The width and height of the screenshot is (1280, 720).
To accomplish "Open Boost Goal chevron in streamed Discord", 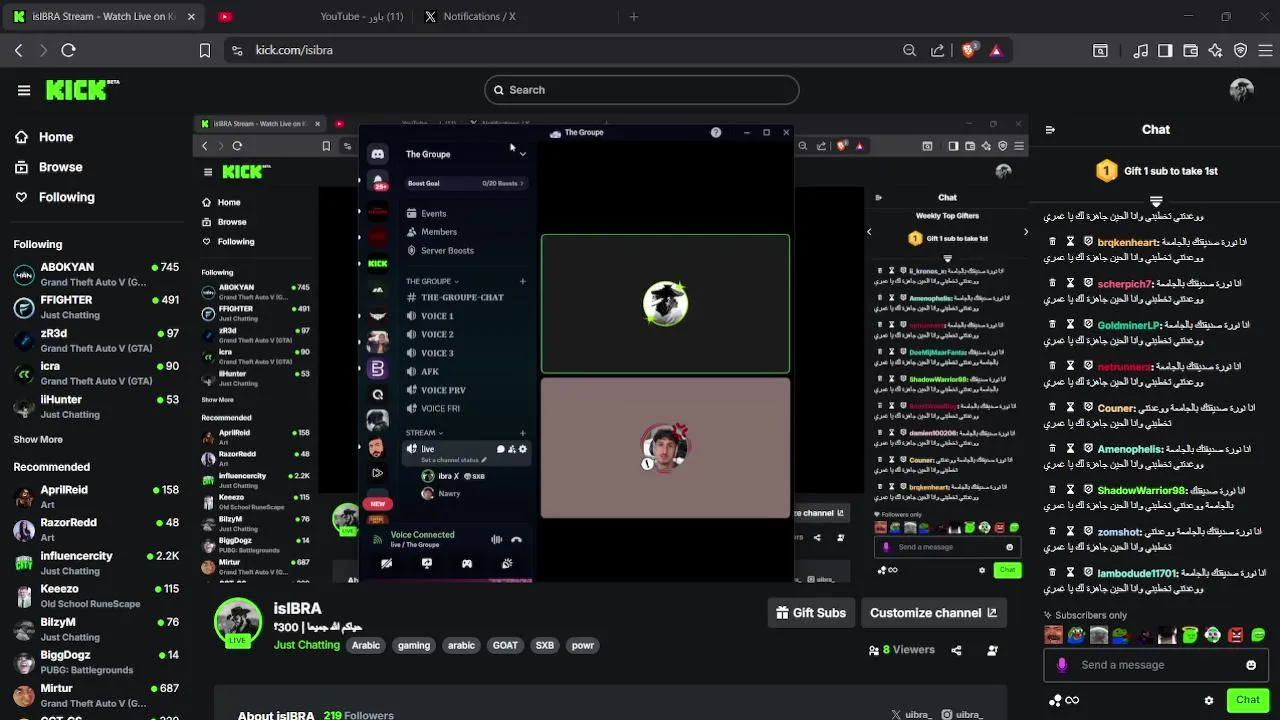I will coord(522,183).
